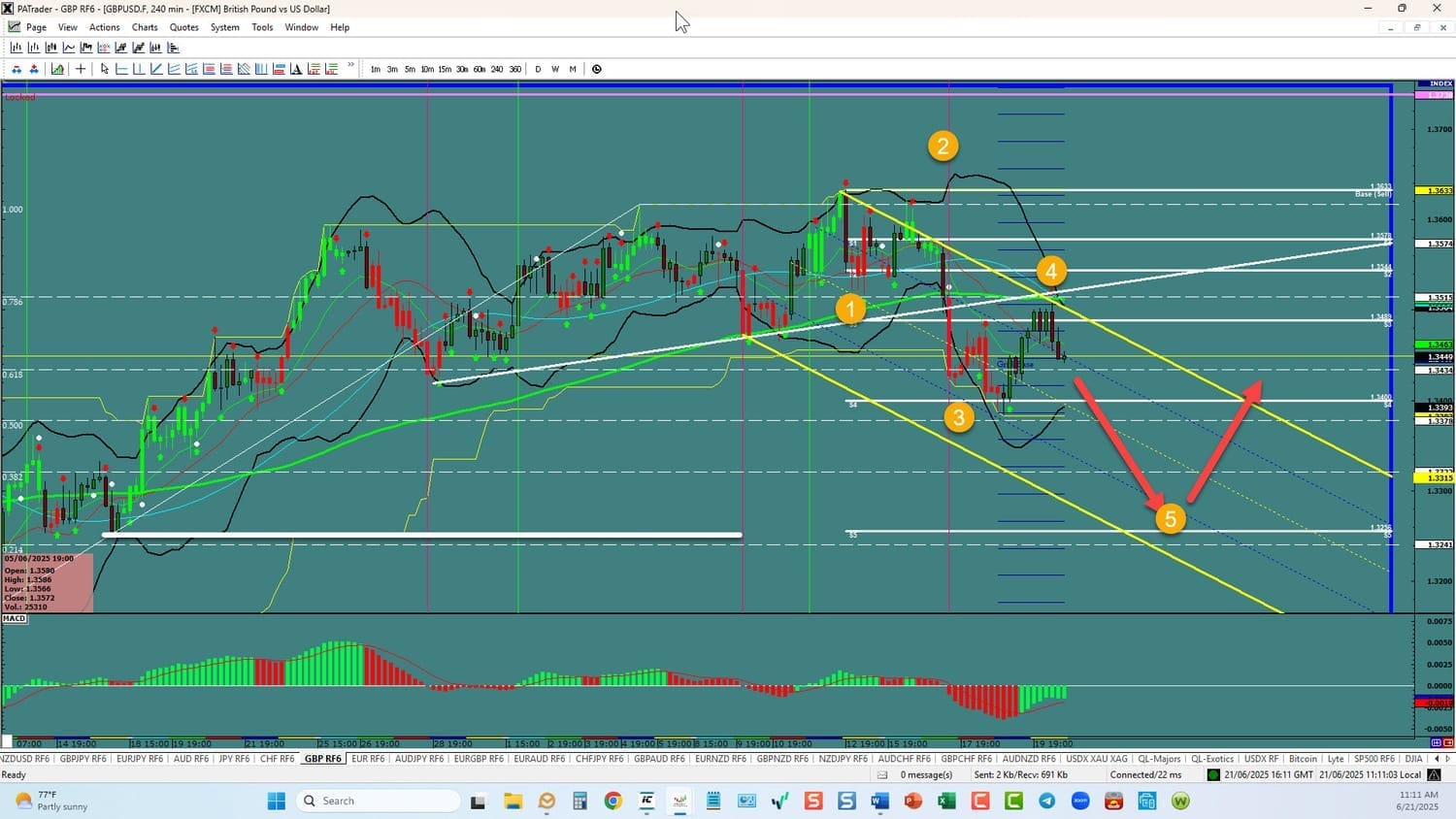This screenshot has height=819, width=1456.
Task: Open the taskbar weather widget showing 77°F
Action: [x=51, y=801]
